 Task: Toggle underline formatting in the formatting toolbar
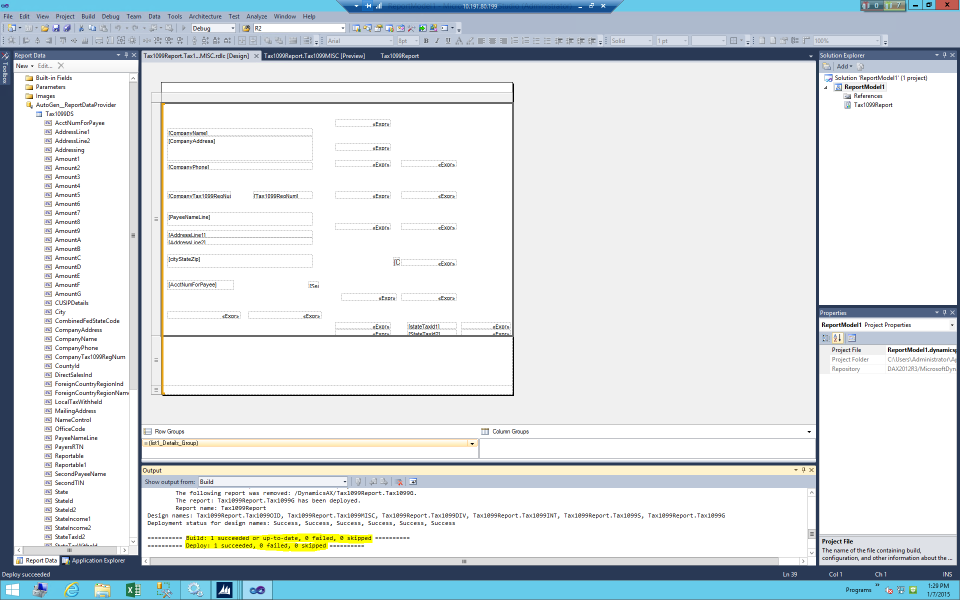[448, 39]
